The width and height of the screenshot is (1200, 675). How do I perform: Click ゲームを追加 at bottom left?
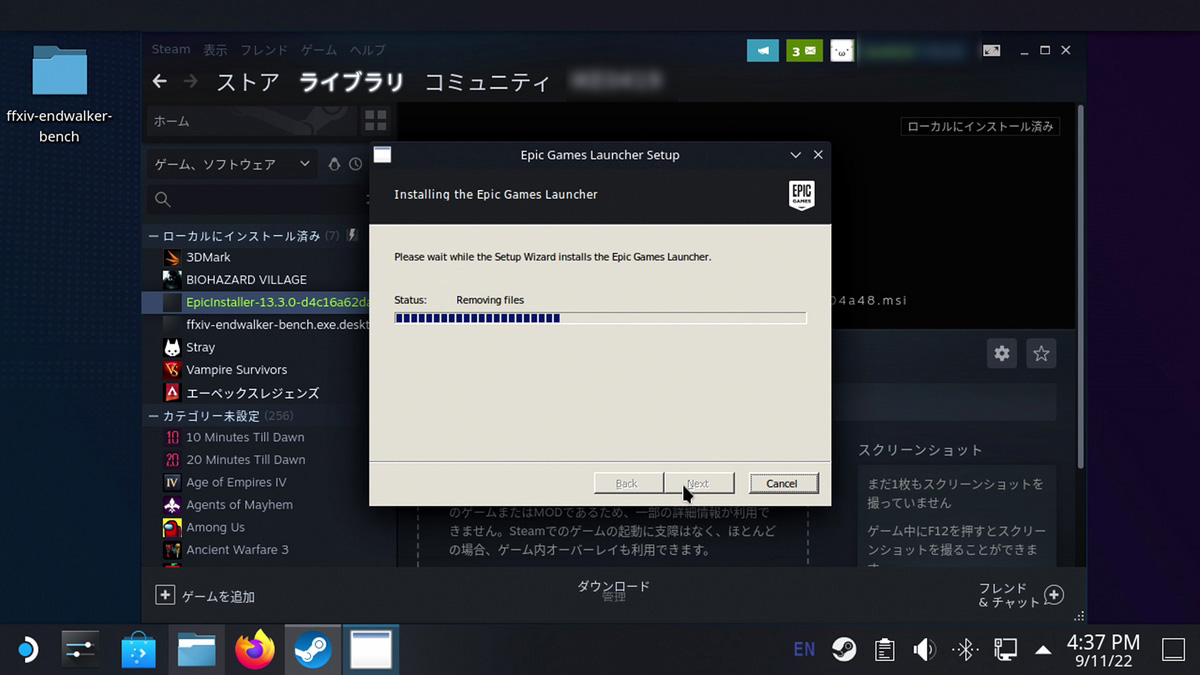(205, 596)
